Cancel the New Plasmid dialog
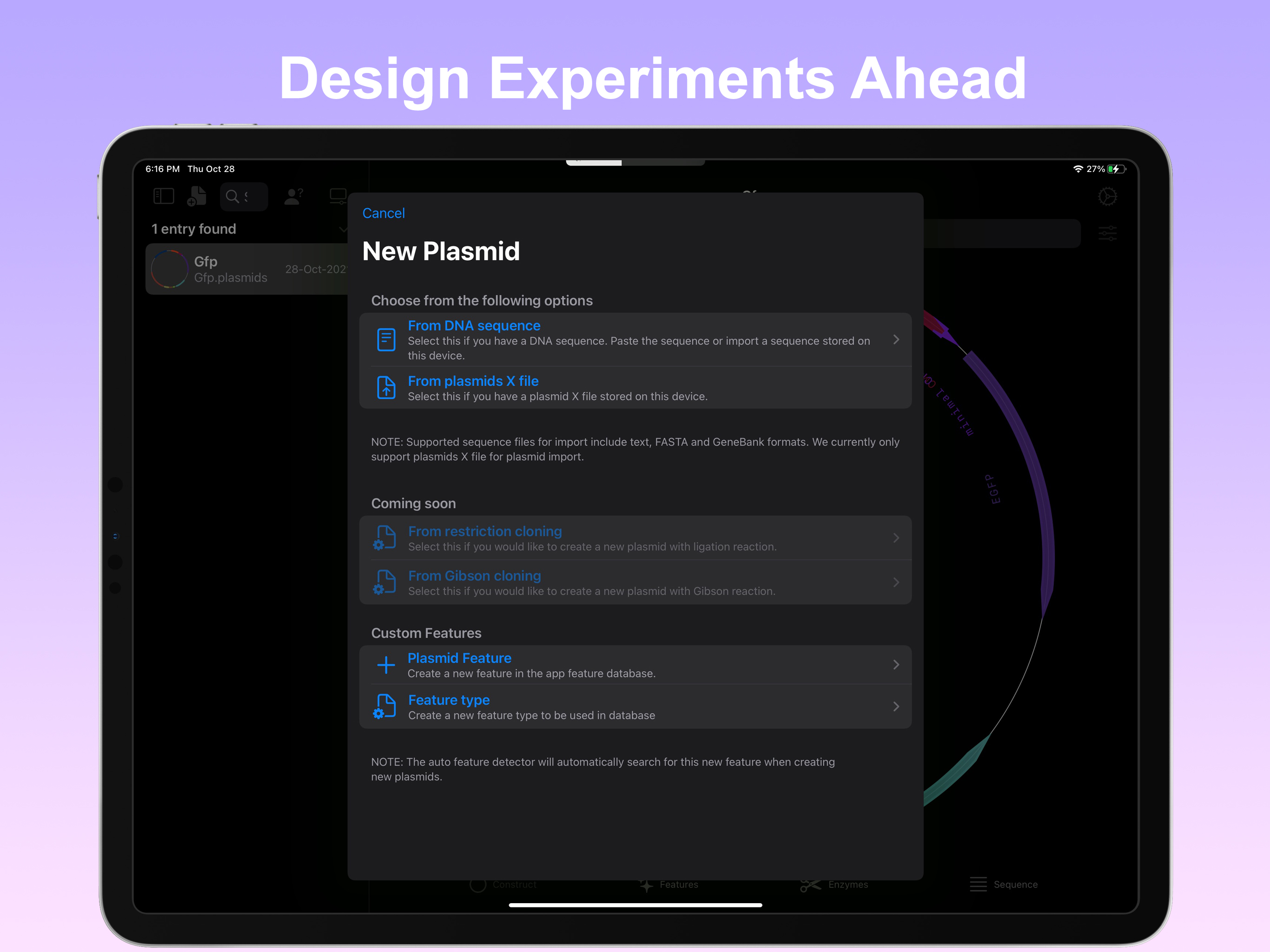 coord(383,213)
